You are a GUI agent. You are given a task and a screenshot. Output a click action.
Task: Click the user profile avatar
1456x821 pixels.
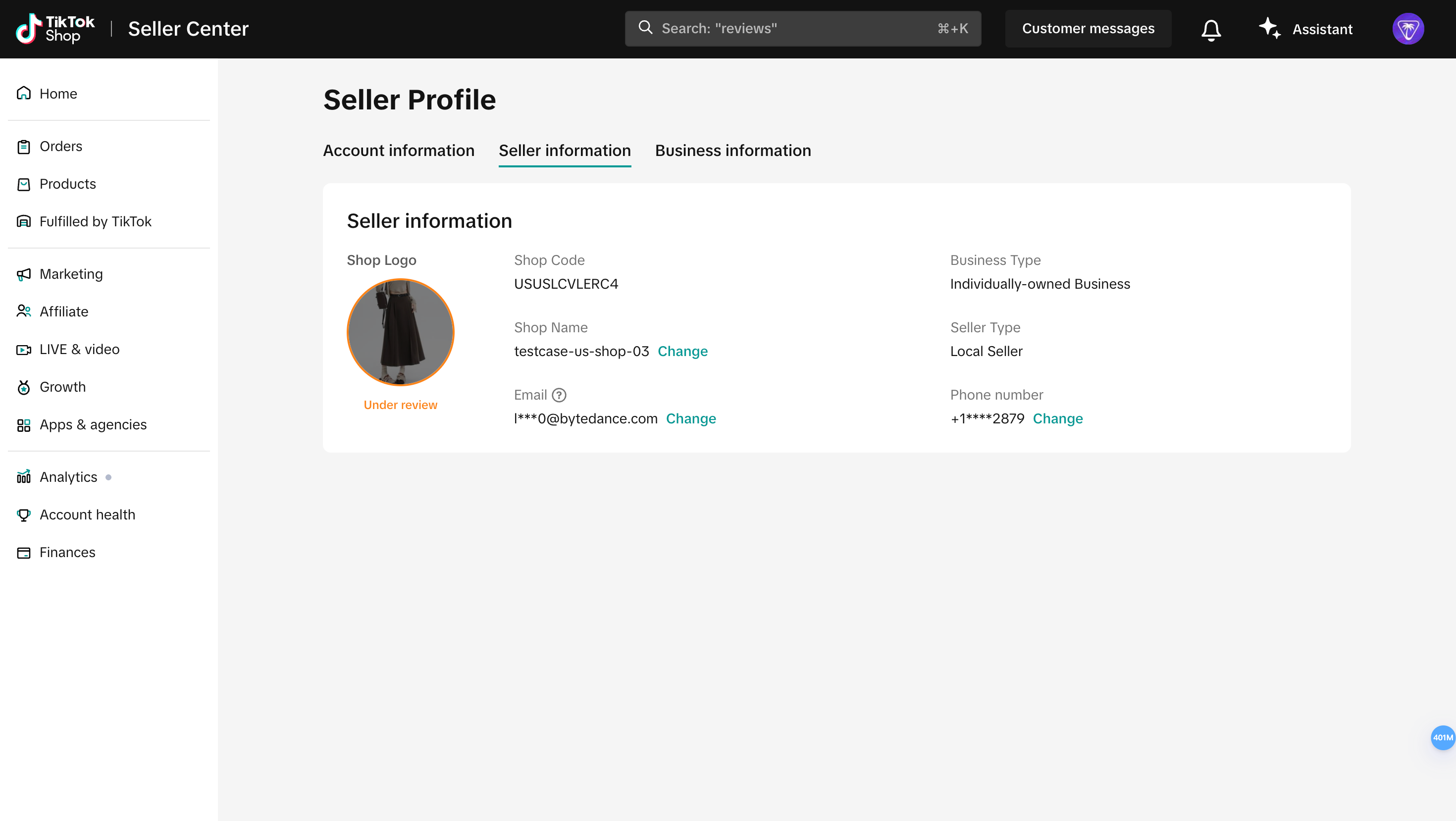1407,29
